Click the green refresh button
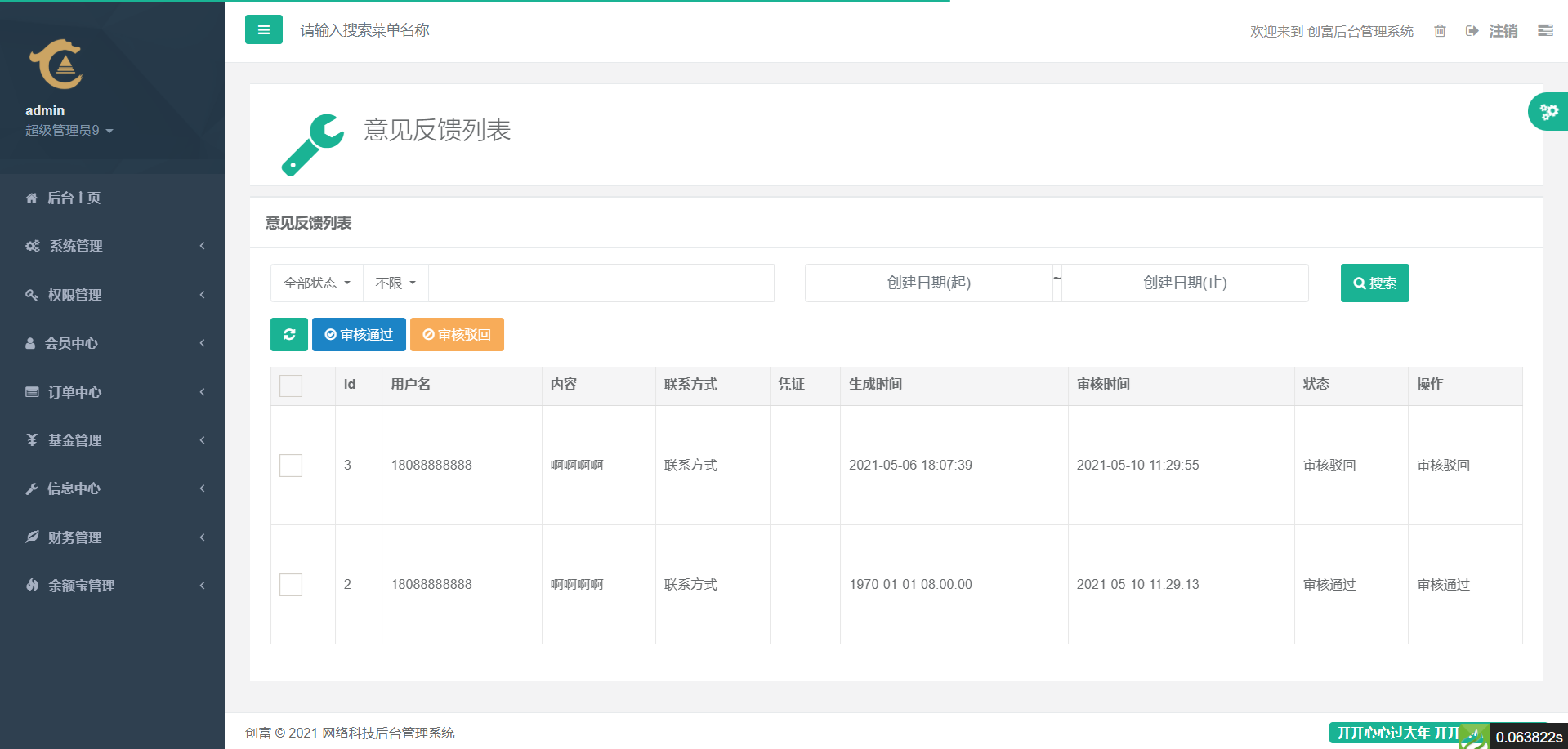This screenshot has width=1568, height=749. 288,335
